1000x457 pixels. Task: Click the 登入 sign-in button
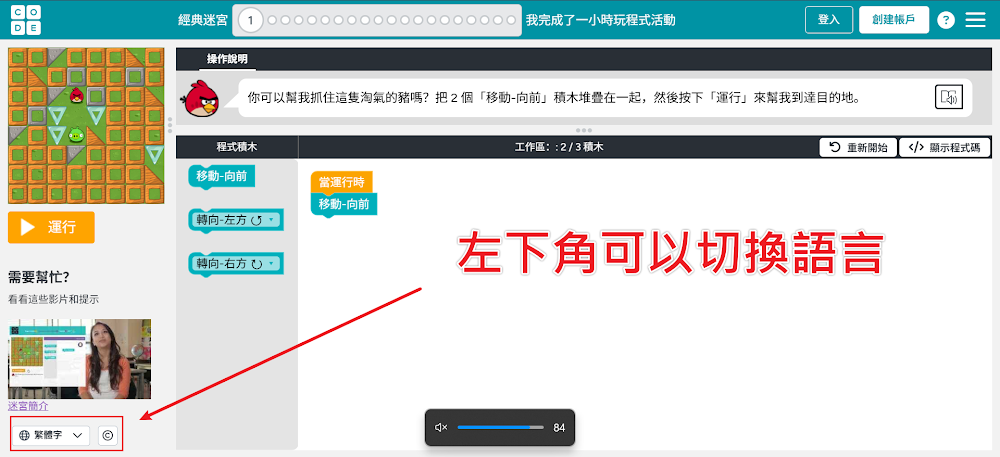[828, 20]
